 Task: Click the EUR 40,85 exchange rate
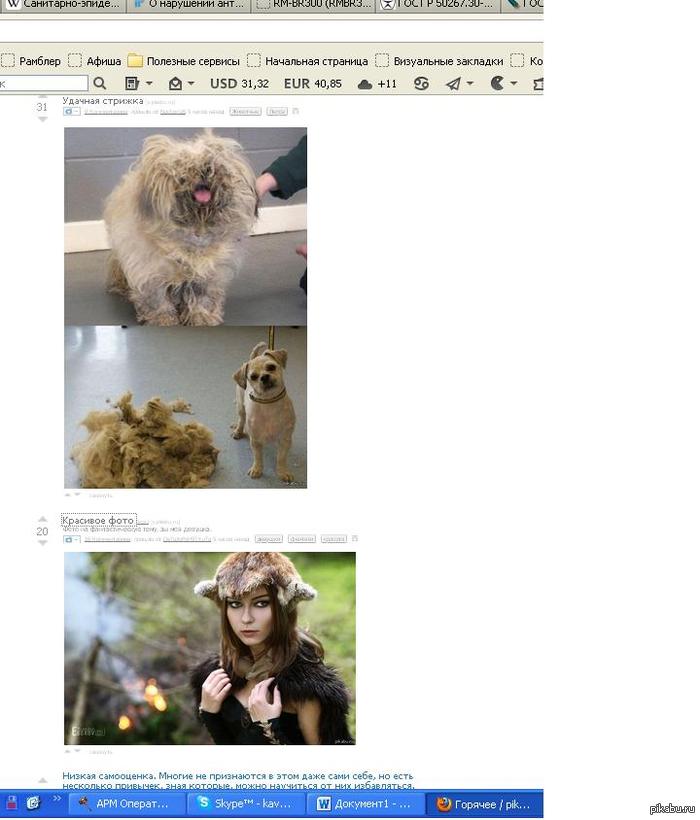tap(312, 84)
